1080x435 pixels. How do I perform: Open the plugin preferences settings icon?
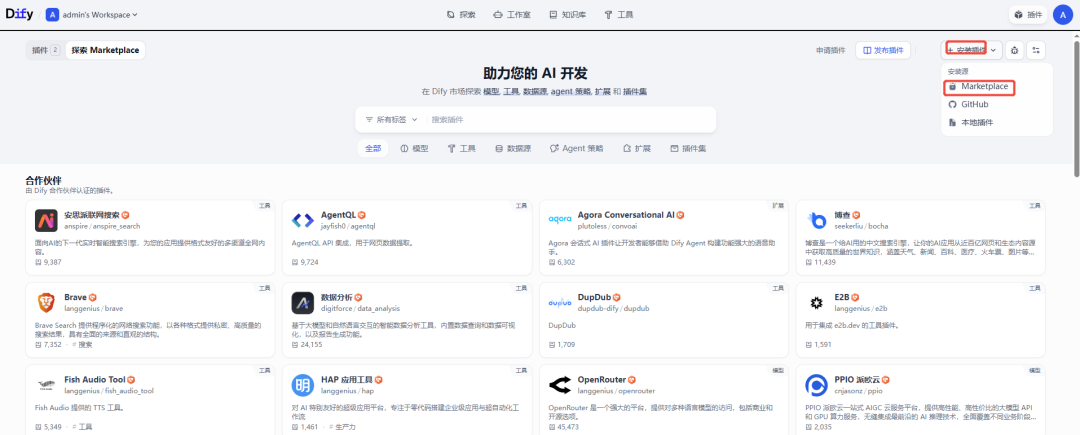[x=1036, y=50]
